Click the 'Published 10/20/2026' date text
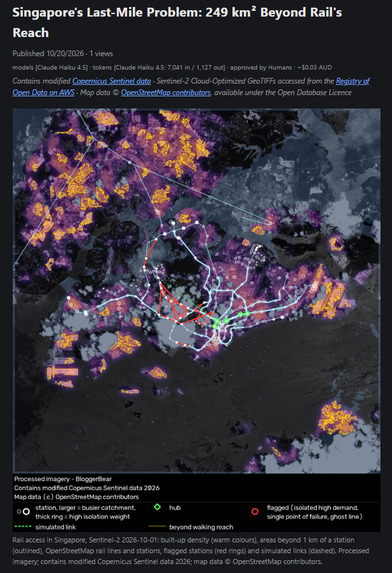392x573 pixels. (x=48, y=53)
